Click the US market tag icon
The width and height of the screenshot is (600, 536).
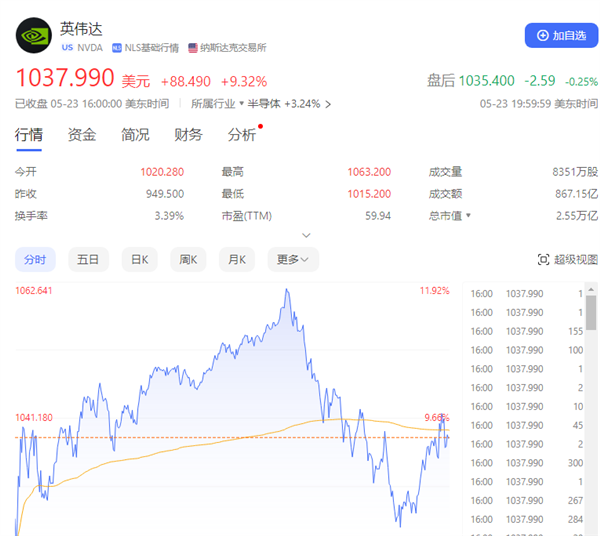pos(67,47)
